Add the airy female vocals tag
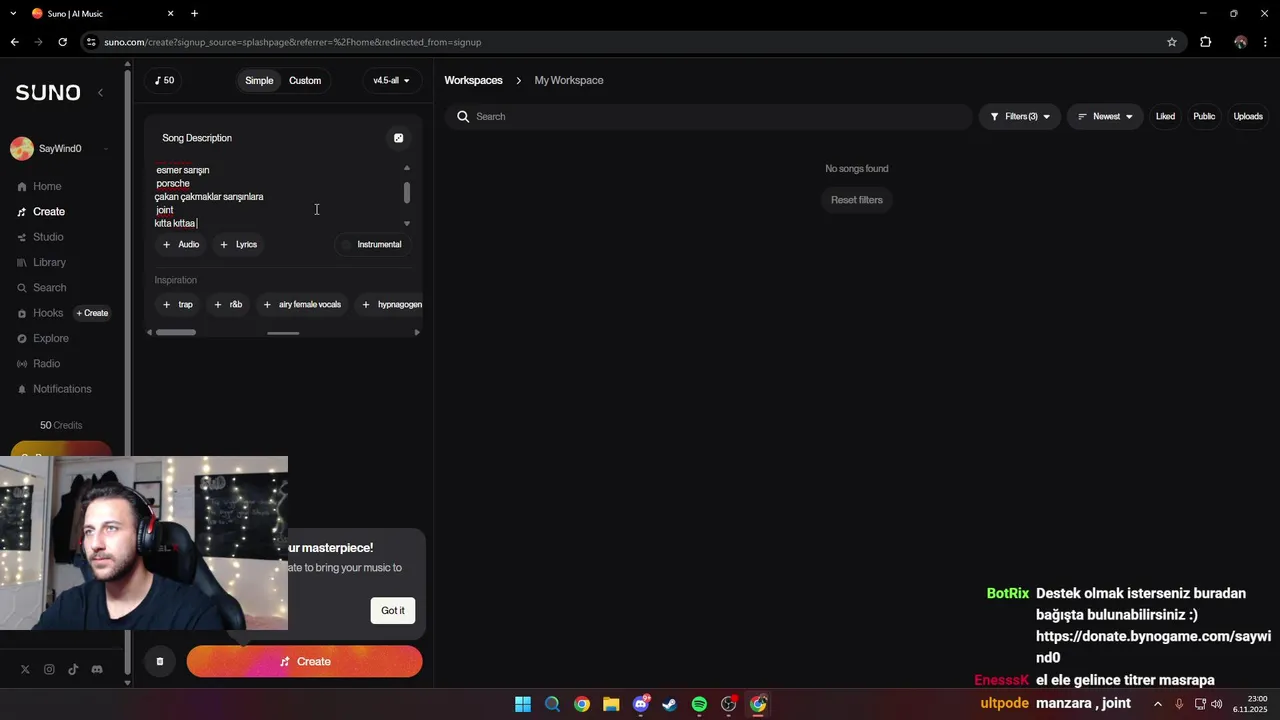Viewport: 1280px width, 720px height. point(302,304)
